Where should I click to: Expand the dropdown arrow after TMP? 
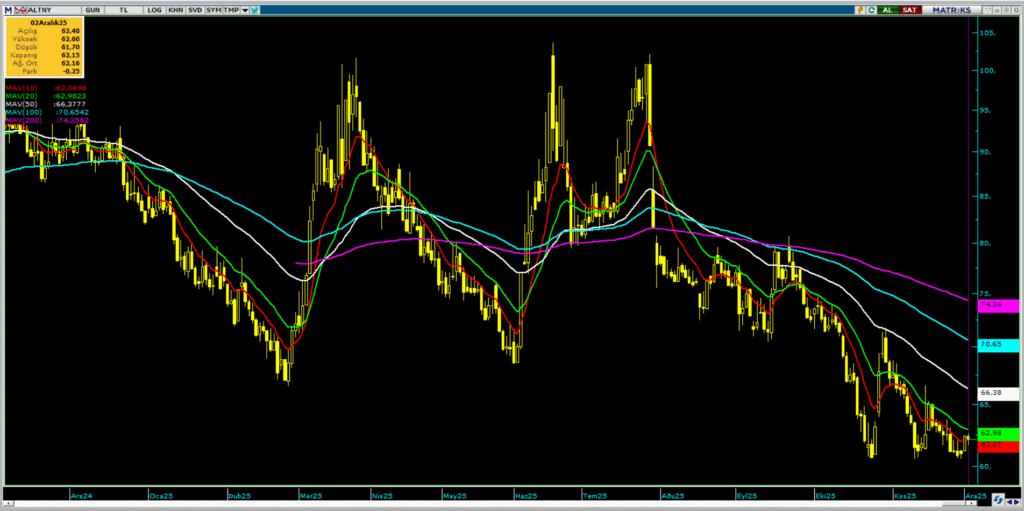coord(245,9)
